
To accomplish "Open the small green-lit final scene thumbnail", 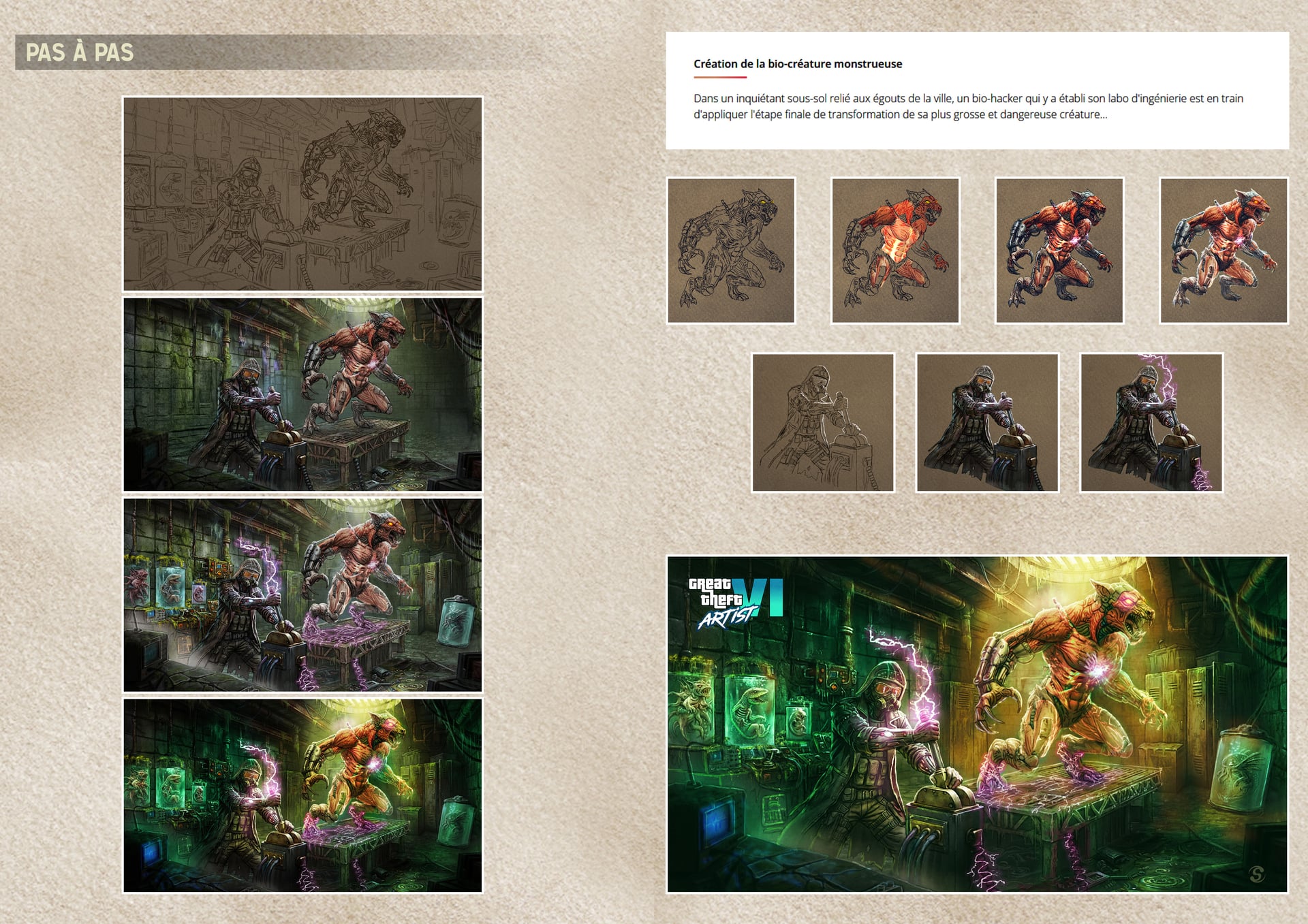I will coord(302,795).
